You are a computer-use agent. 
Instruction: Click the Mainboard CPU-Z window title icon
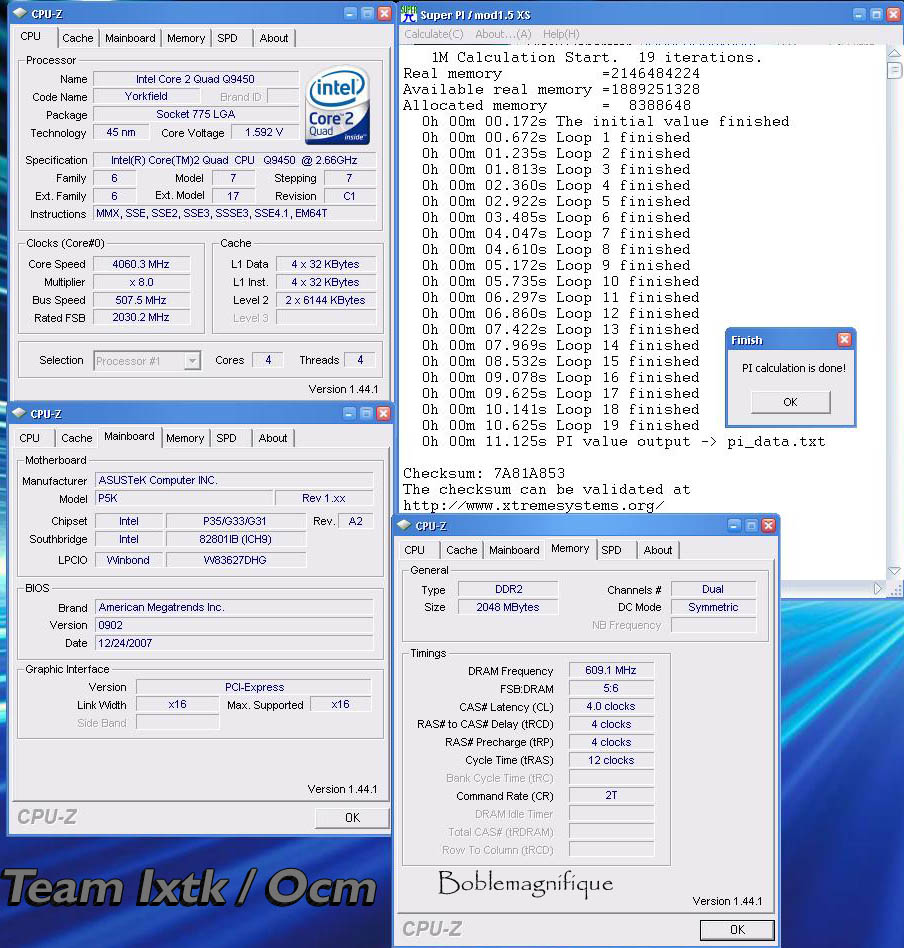pos(19,413)
